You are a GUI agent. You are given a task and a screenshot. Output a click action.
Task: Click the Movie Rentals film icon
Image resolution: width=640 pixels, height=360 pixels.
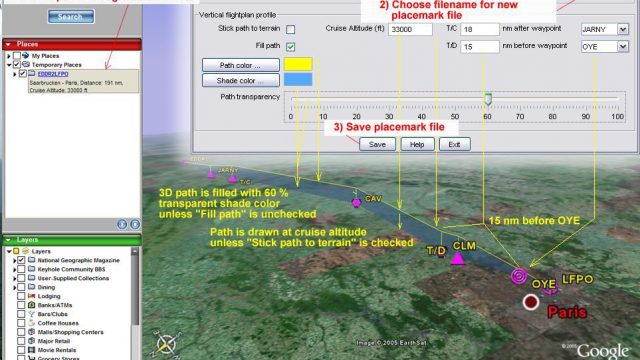pos(31,349)
